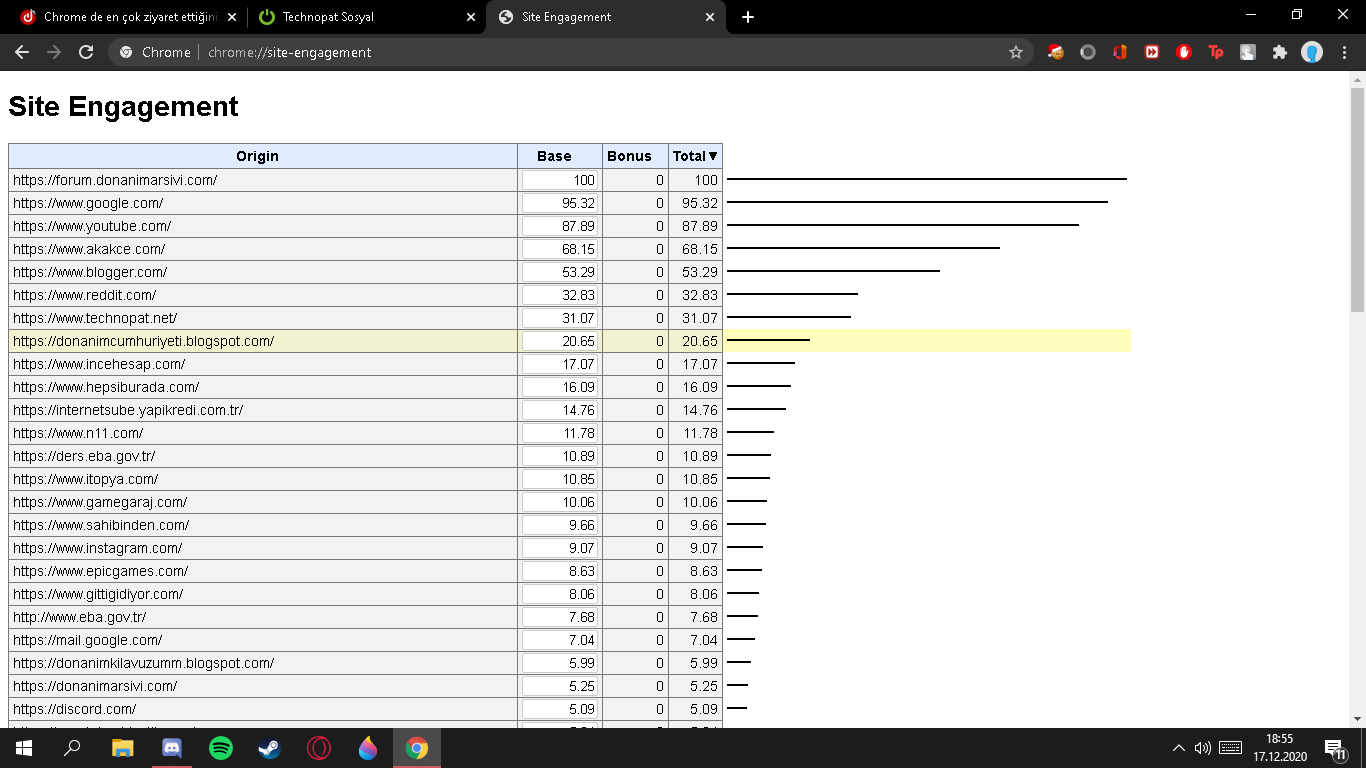1366x768 pixels.
Task: Click the https://internetsube.yapikredi.com.tr/ origin cell
Action: tap(263, 410)
